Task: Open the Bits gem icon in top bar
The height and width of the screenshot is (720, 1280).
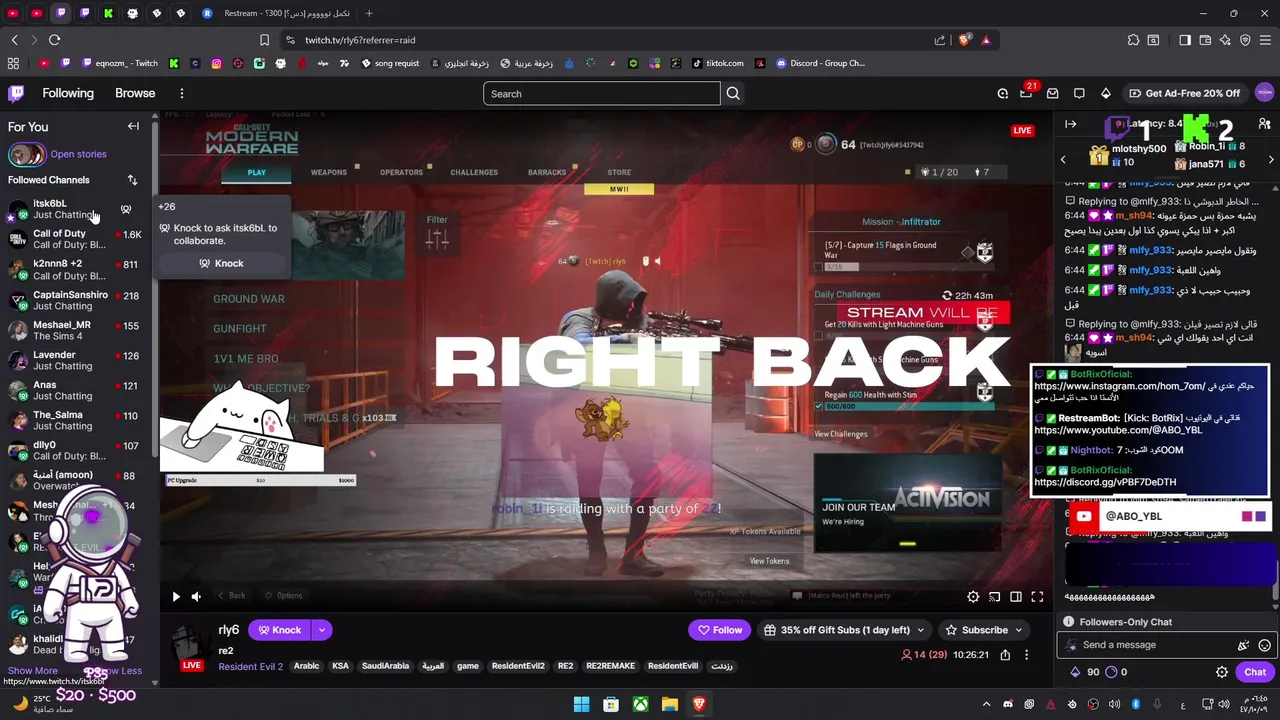Action: [1105, 93]
